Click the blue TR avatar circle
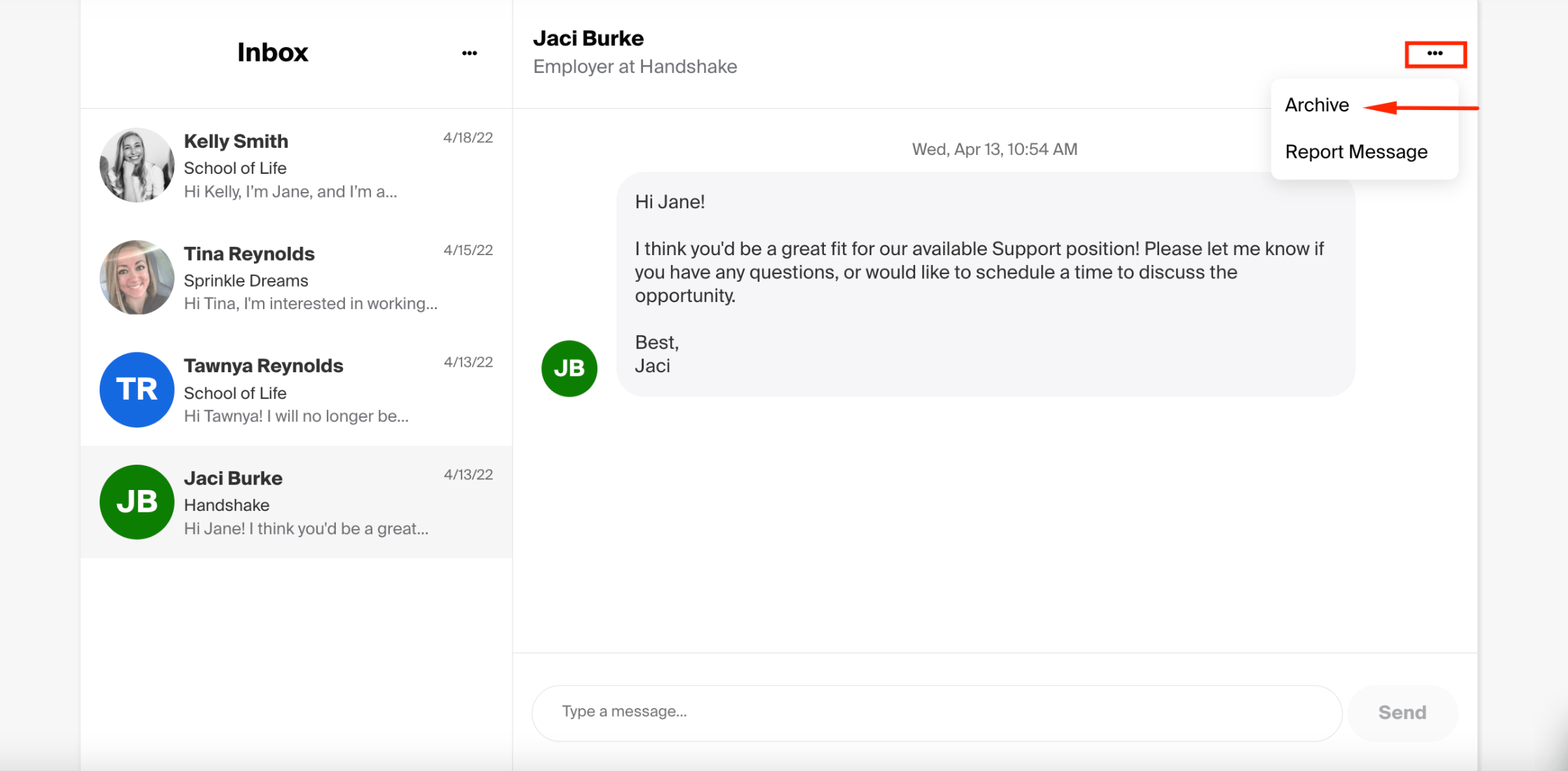This screenshot has width=1568, height=771. [x=137, y=390]
